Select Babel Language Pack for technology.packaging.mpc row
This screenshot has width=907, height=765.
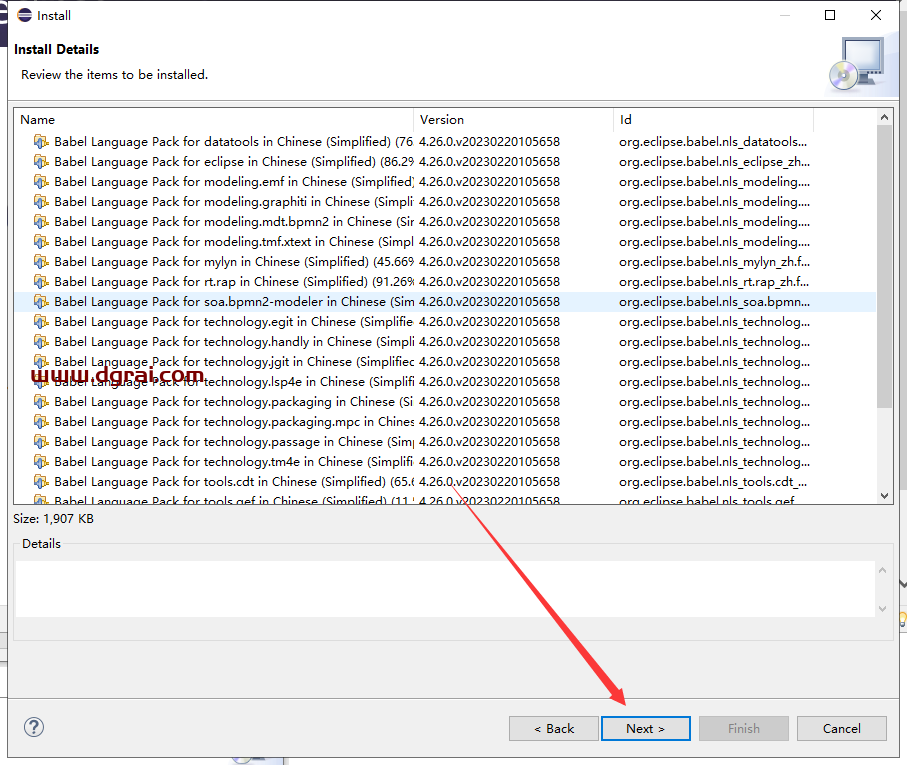click(x=445, y=422)
